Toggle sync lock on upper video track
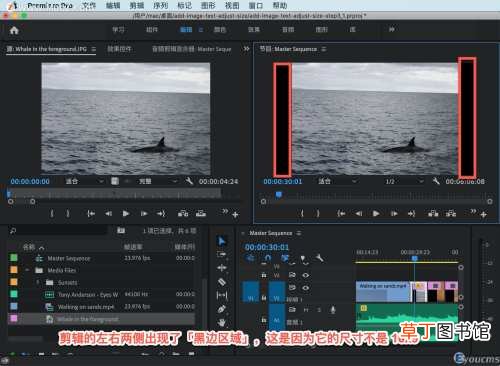 292,275
